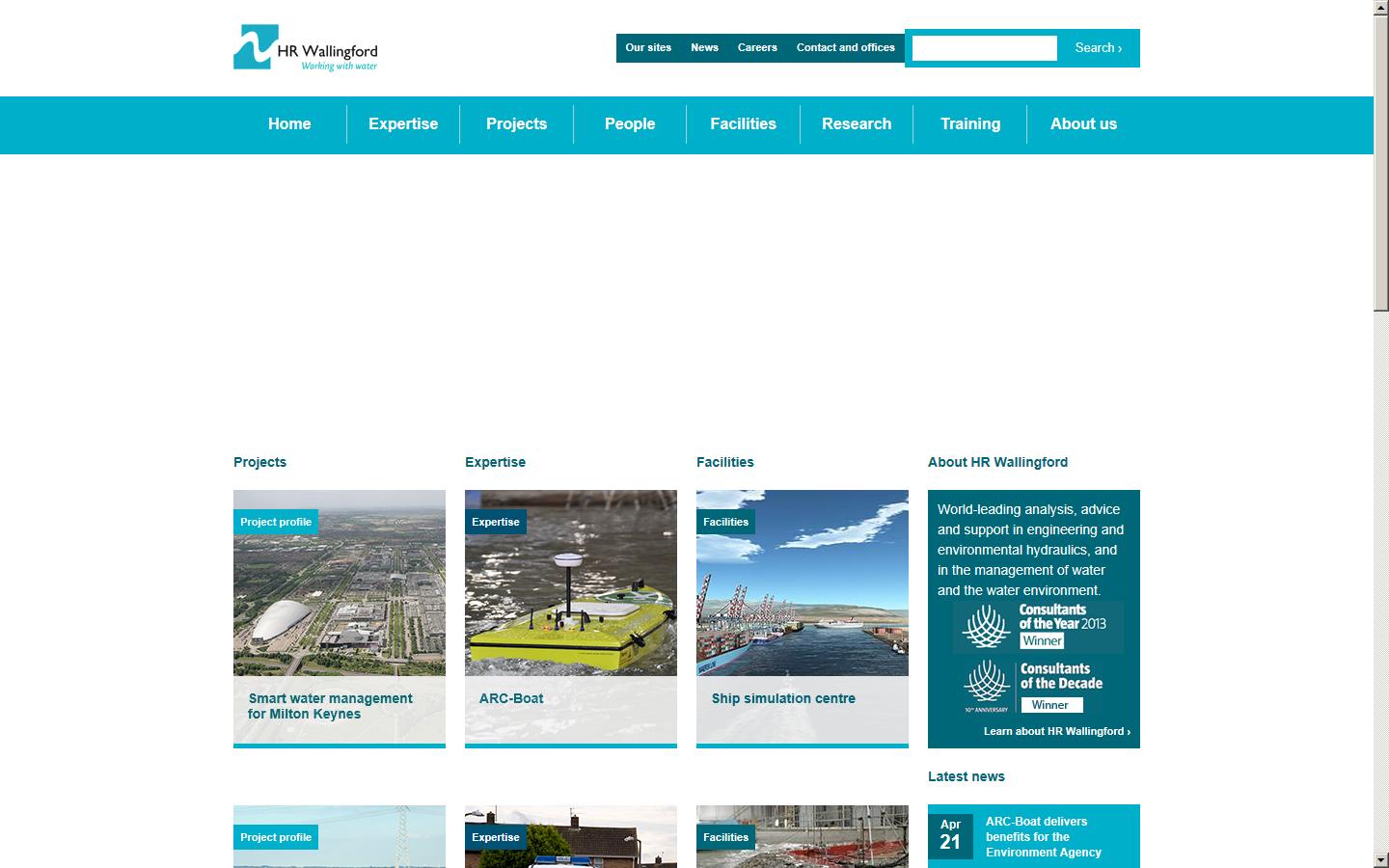1389x868 pixels.
Task: Navigate to the People section
Action: tap(629, 123)
